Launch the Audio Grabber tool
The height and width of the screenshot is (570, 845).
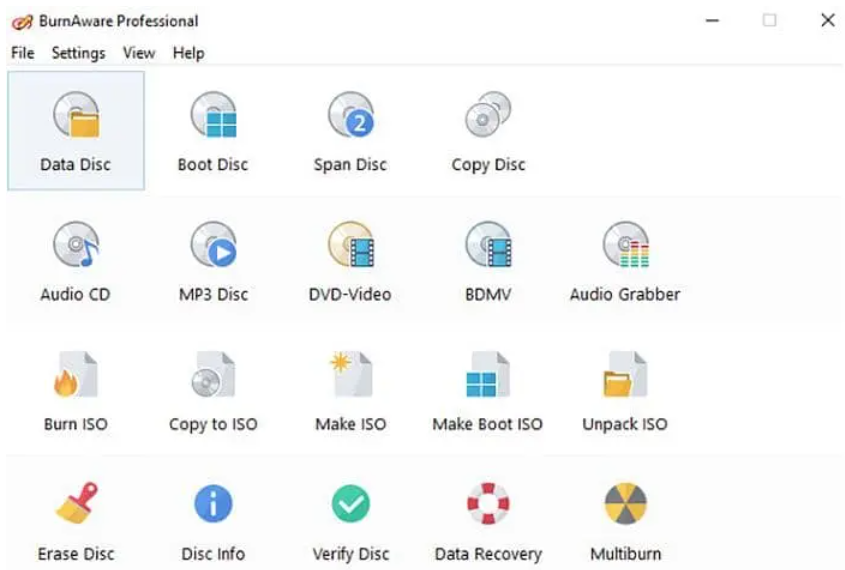pos(625,261)
